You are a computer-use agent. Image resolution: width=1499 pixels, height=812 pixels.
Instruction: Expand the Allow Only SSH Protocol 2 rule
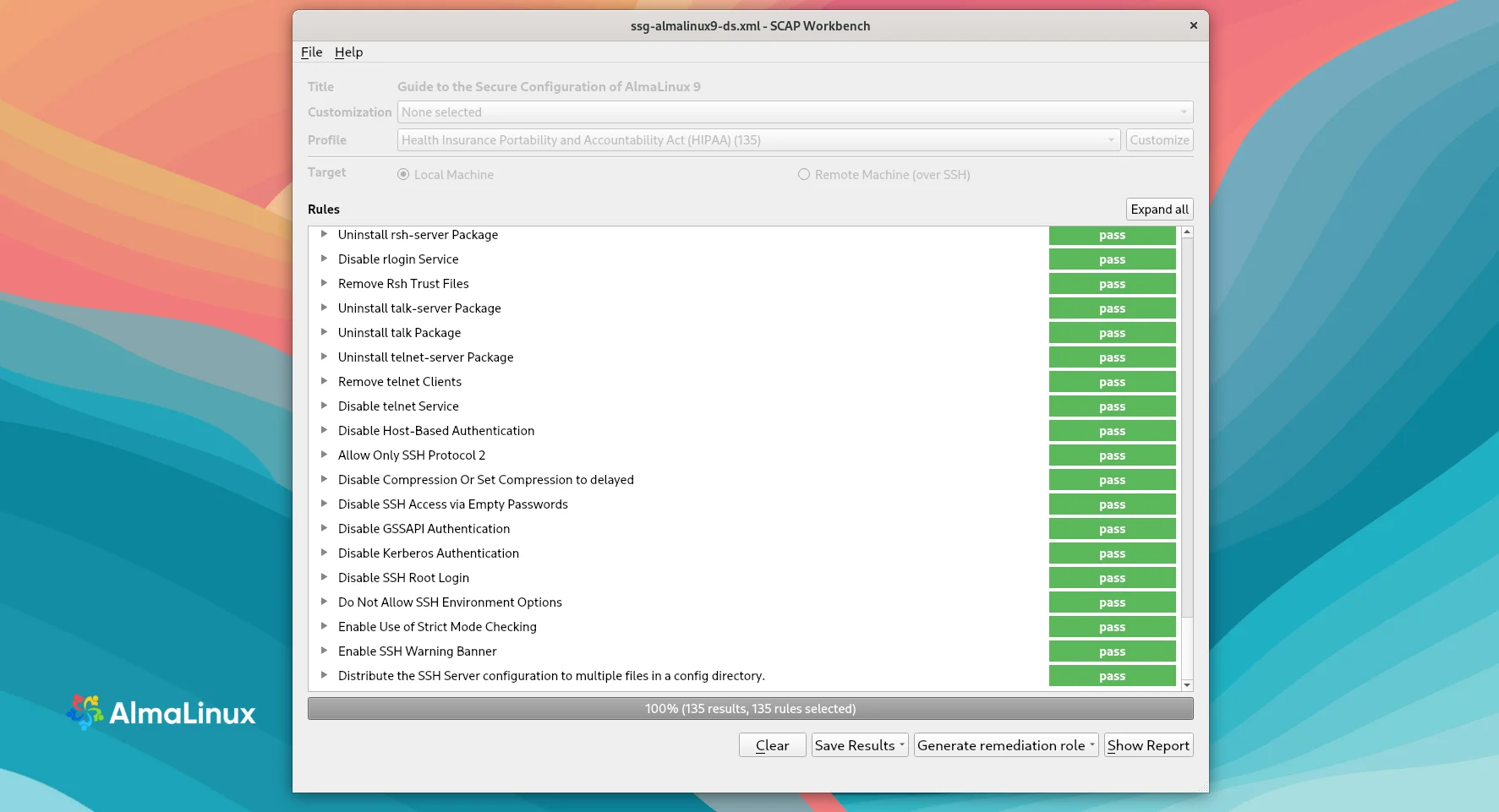[324, 455]
